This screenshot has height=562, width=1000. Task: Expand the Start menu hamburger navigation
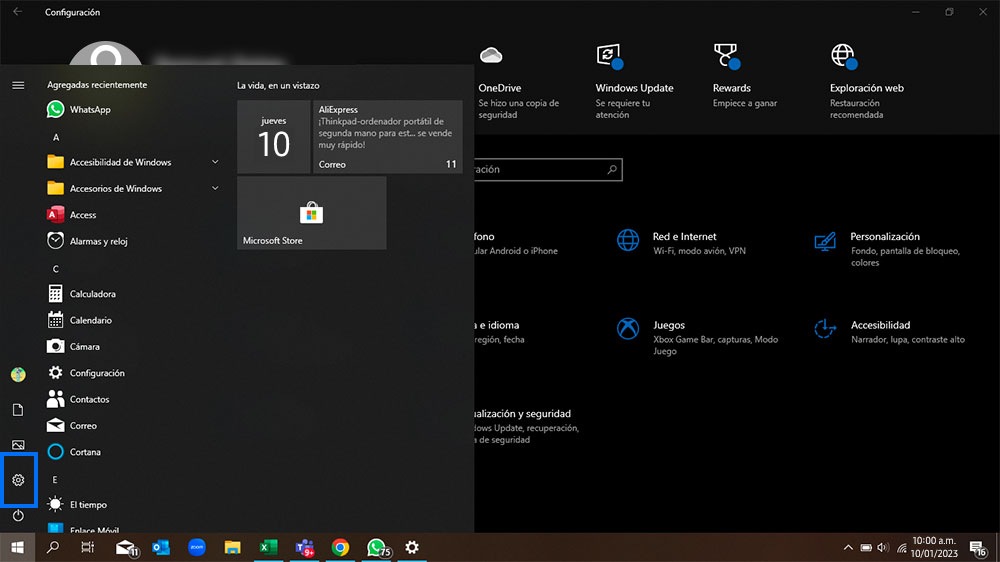(x=18, y=85)
